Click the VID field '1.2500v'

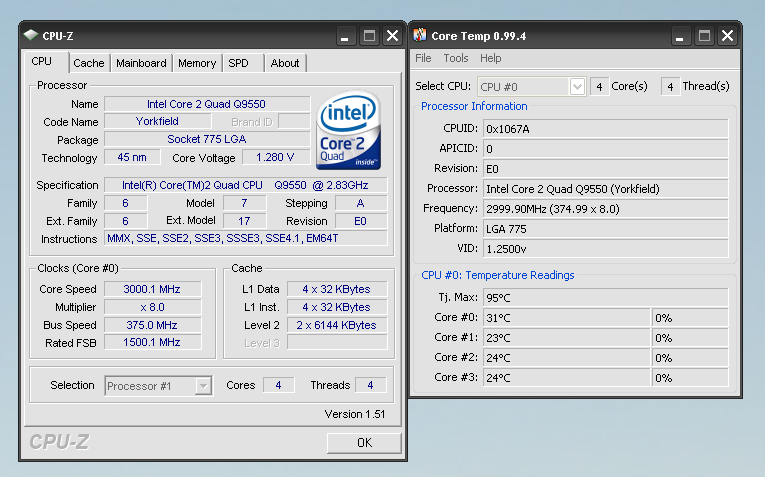pyautogui.click(x=605, y=249)
